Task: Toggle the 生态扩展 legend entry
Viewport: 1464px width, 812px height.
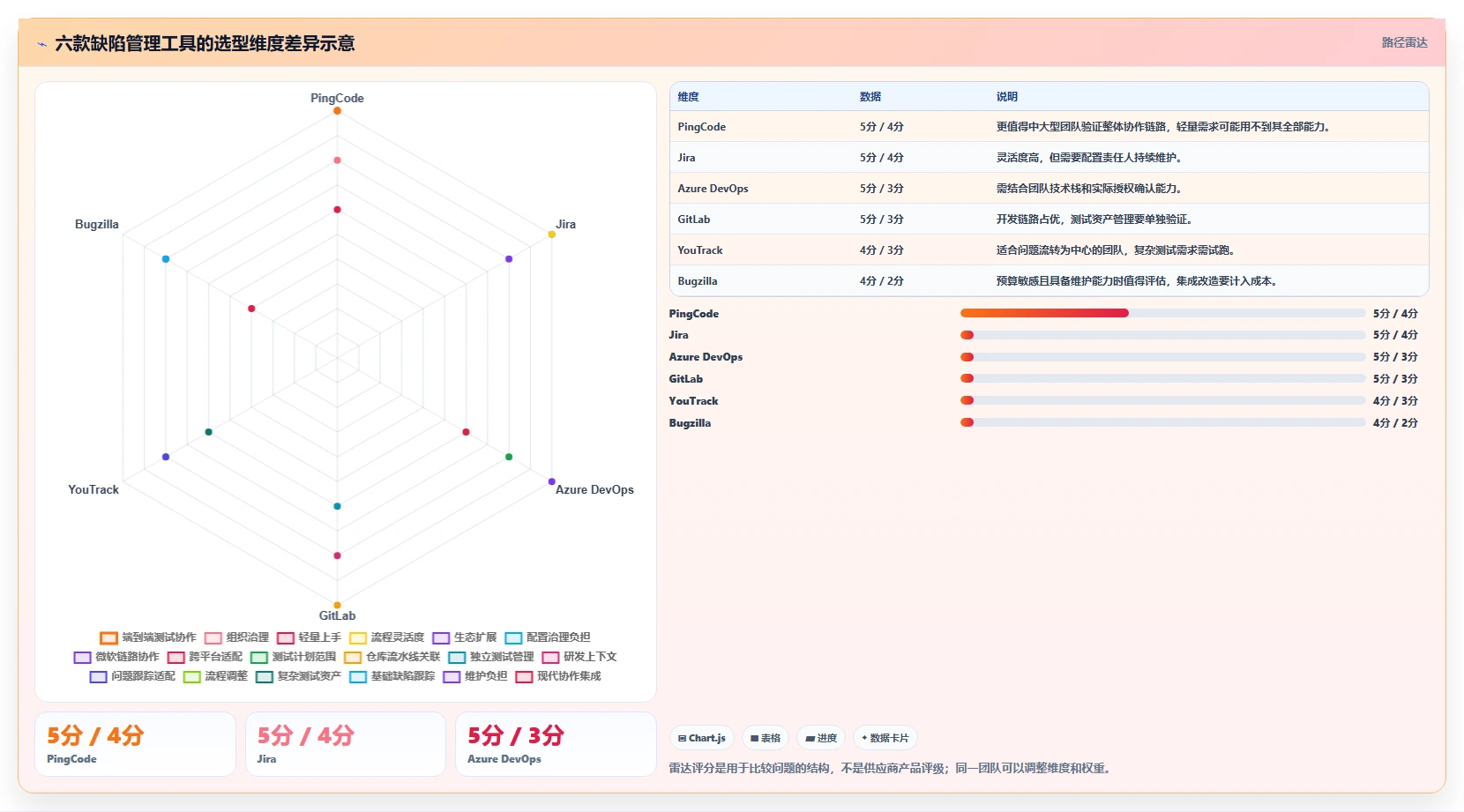Action: tap(464, 637)
